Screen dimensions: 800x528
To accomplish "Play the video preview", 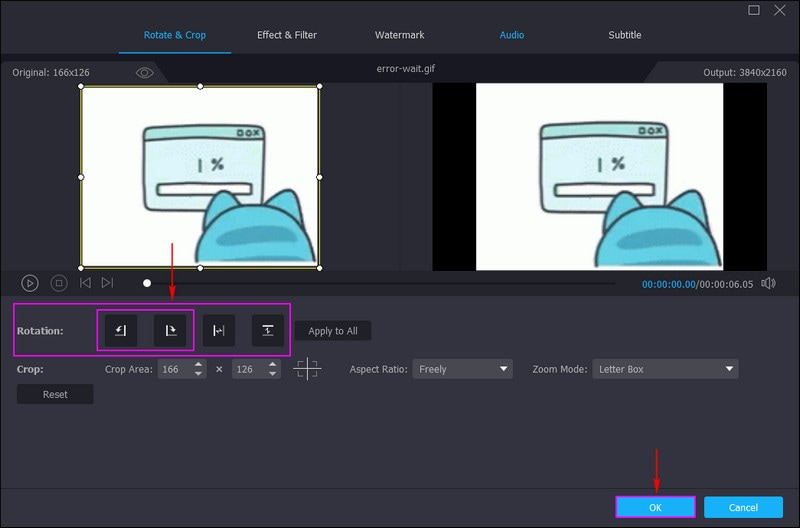I will pyautogui.click(x=30, y=283).
